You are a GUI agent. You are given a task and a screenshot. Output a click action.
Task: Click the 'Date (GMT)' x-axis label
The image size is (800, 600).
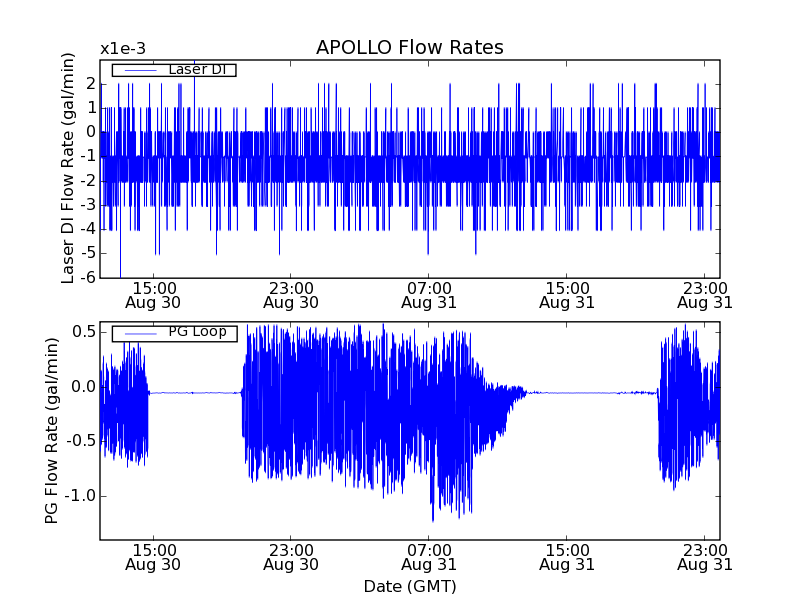pos(409,586)
